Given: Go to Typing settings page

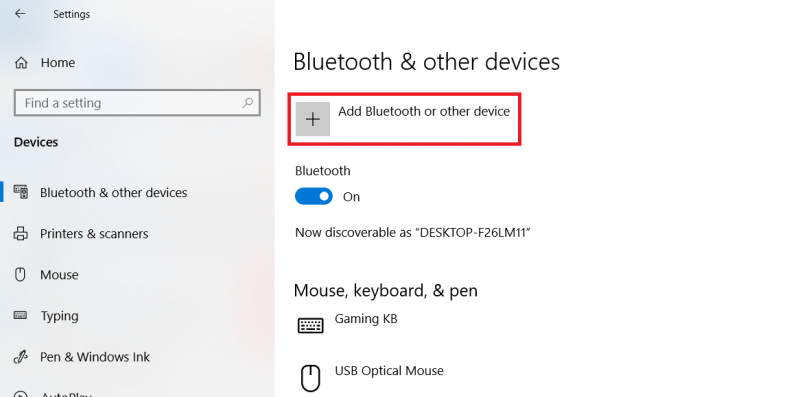Looking at the screenshot, I should click(x=59, y=316).
